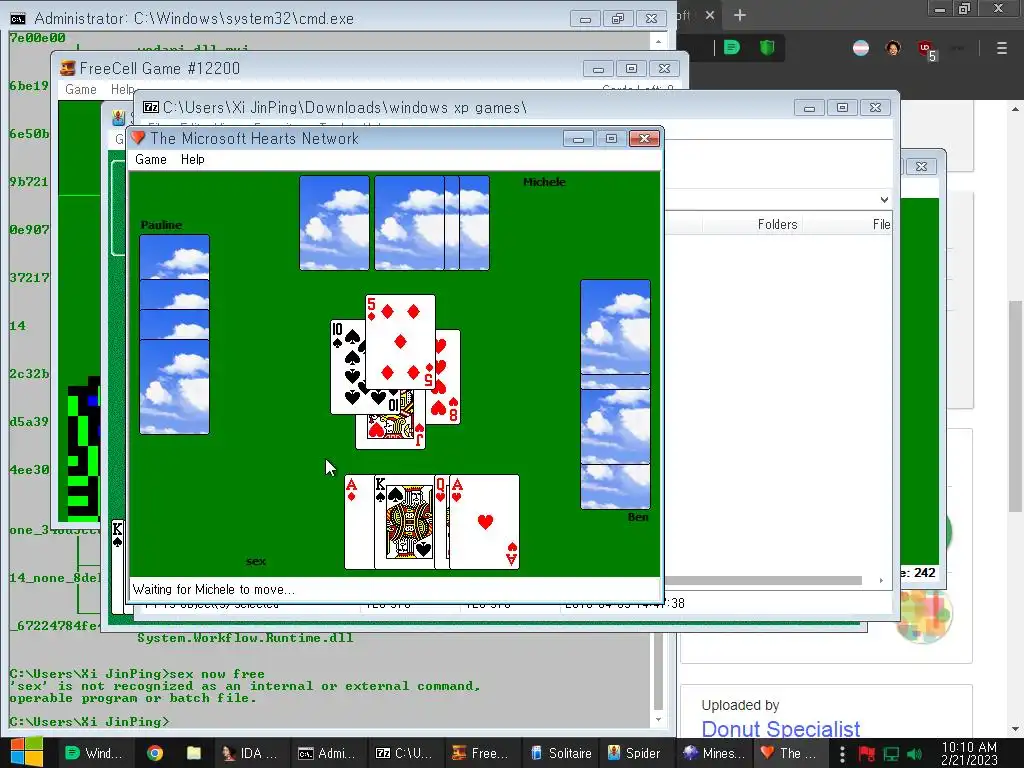The image size is (1024, 768).
Task: Click the Hearts window title icon
Action: [x=138, y=138]
